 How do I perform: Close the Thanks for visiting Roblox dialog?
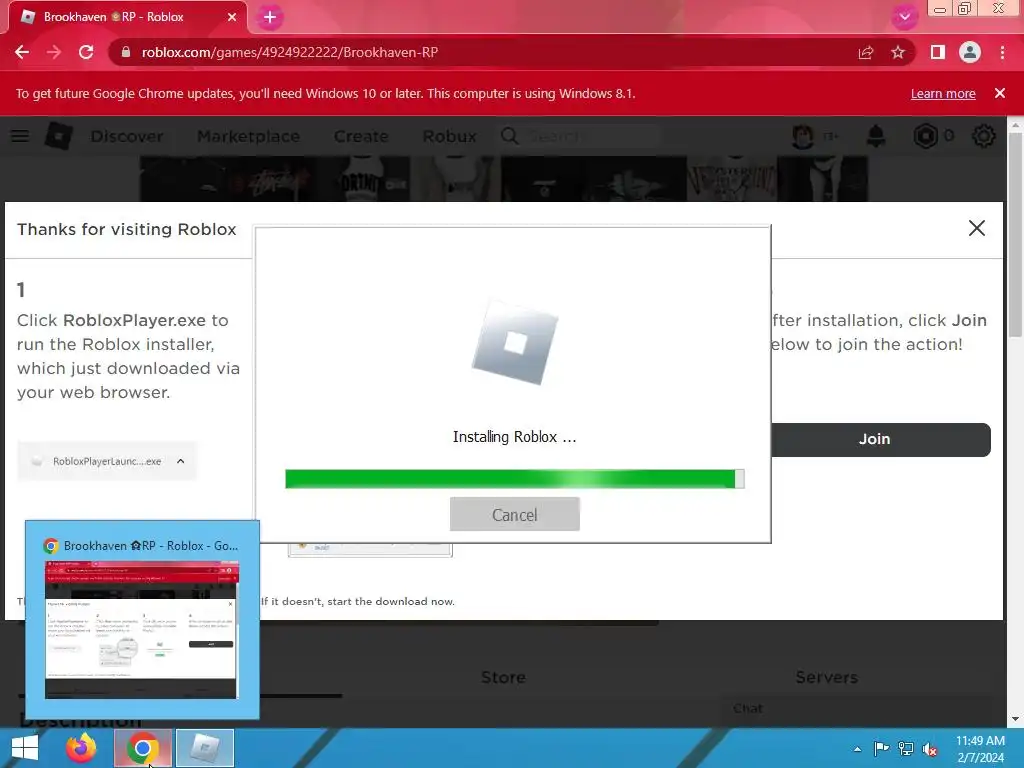pyautogui.click(x=976, y=228)
